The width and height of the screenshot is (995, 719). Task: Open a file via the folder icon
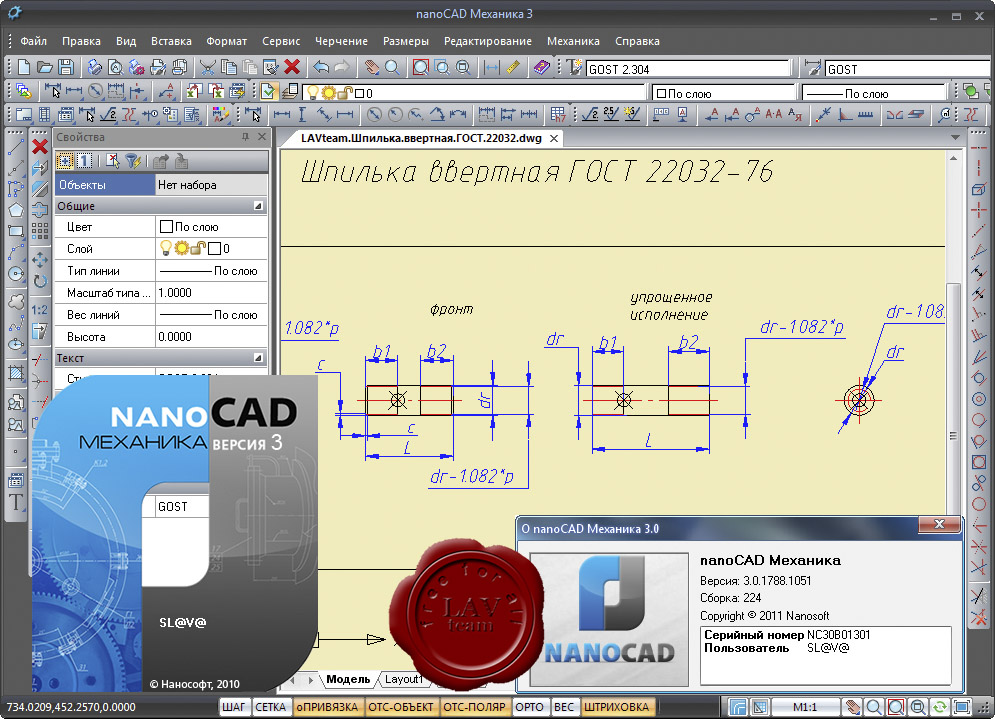44,67
